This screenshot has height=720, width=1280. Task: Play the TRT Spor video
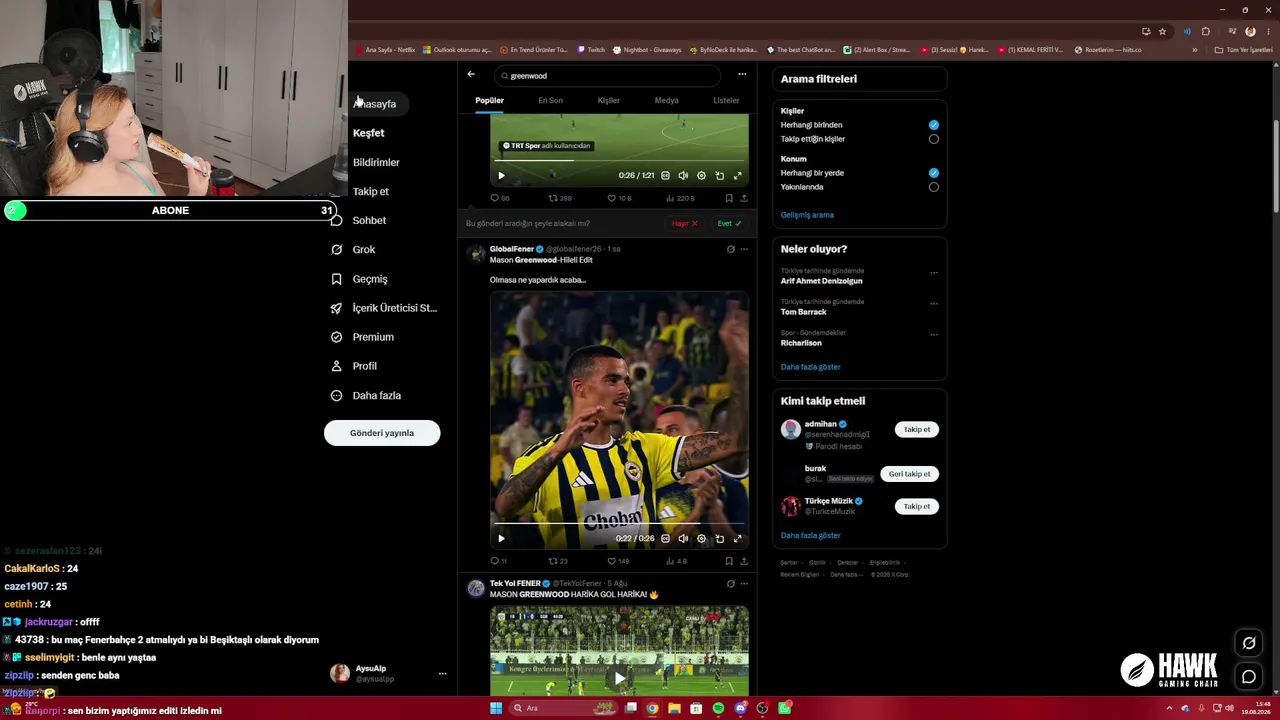(501, 176)
